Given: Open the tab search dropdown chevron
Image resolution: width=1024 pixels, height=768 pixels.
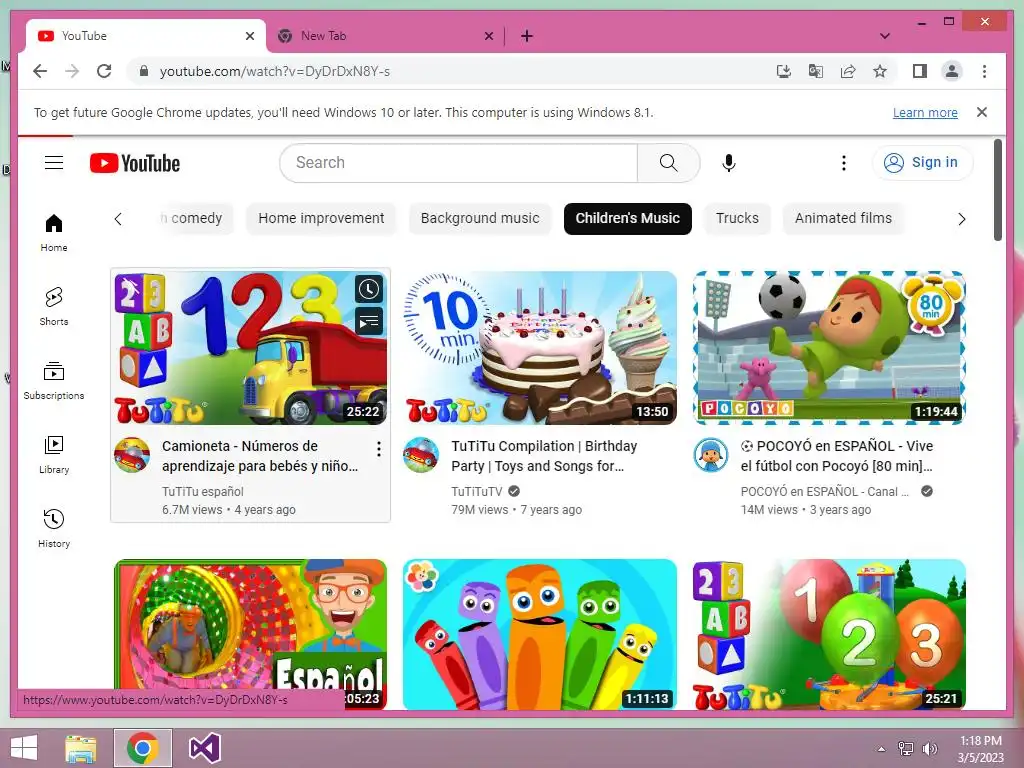Looking at the screenshot, I should (885, 36).
